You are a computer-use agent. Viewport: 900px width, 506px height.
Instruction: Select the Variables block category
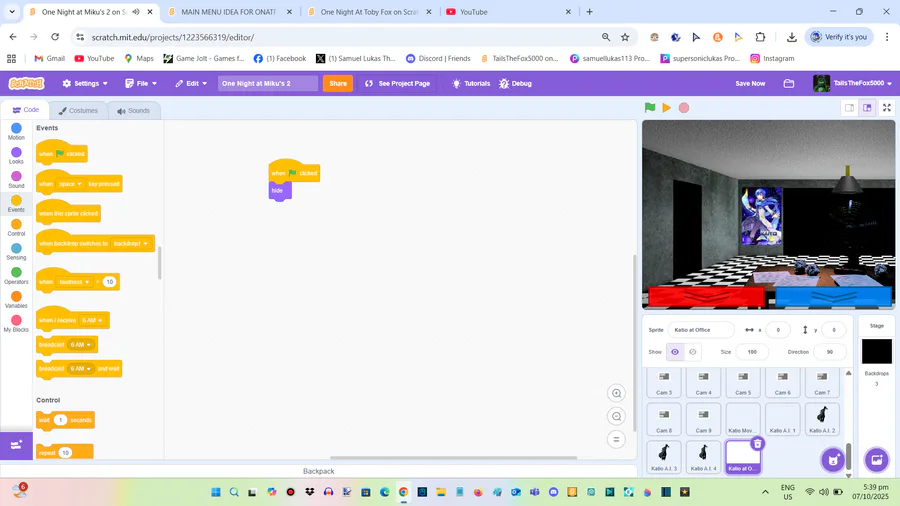(16, 299)
